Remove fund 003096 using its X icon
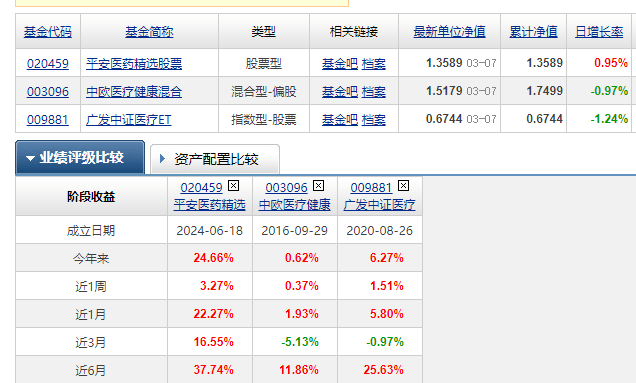Screen dimensions: 636x383 (318, 186)
